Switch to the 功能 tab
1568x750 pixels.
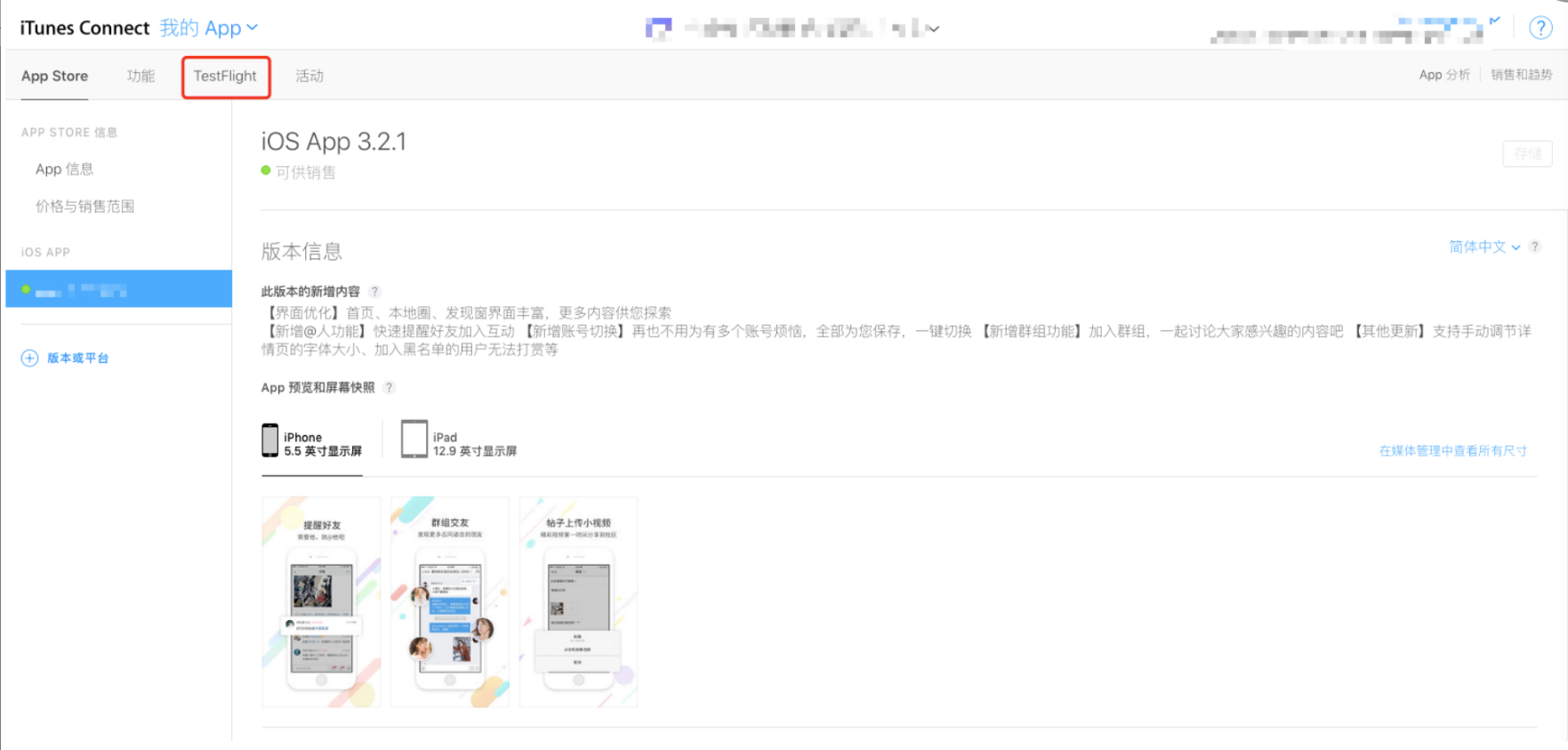[141, 76]
